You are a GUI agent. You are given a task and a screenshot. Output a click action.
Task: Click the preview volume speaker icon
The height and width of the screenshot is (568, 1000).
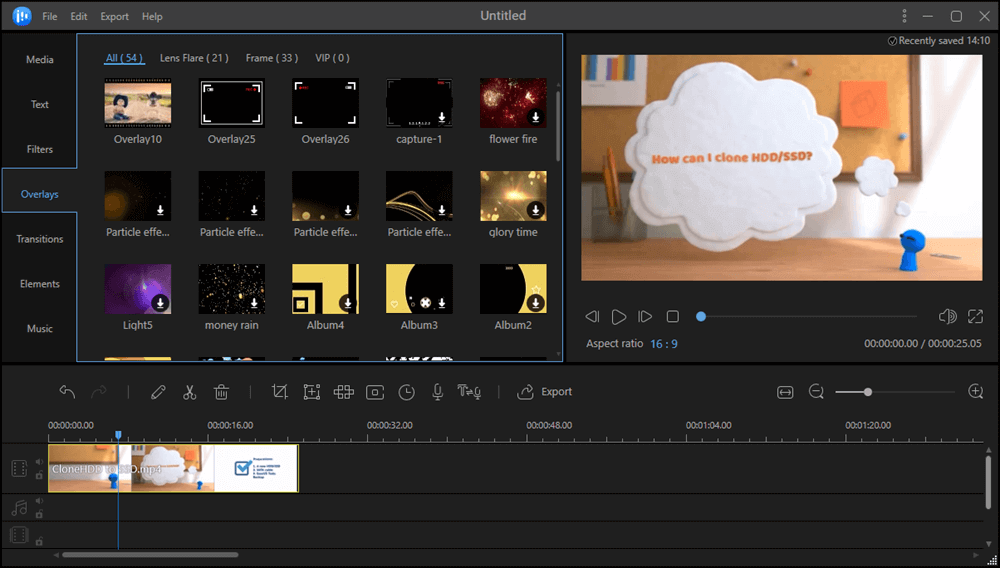click(x=948, y=316)
